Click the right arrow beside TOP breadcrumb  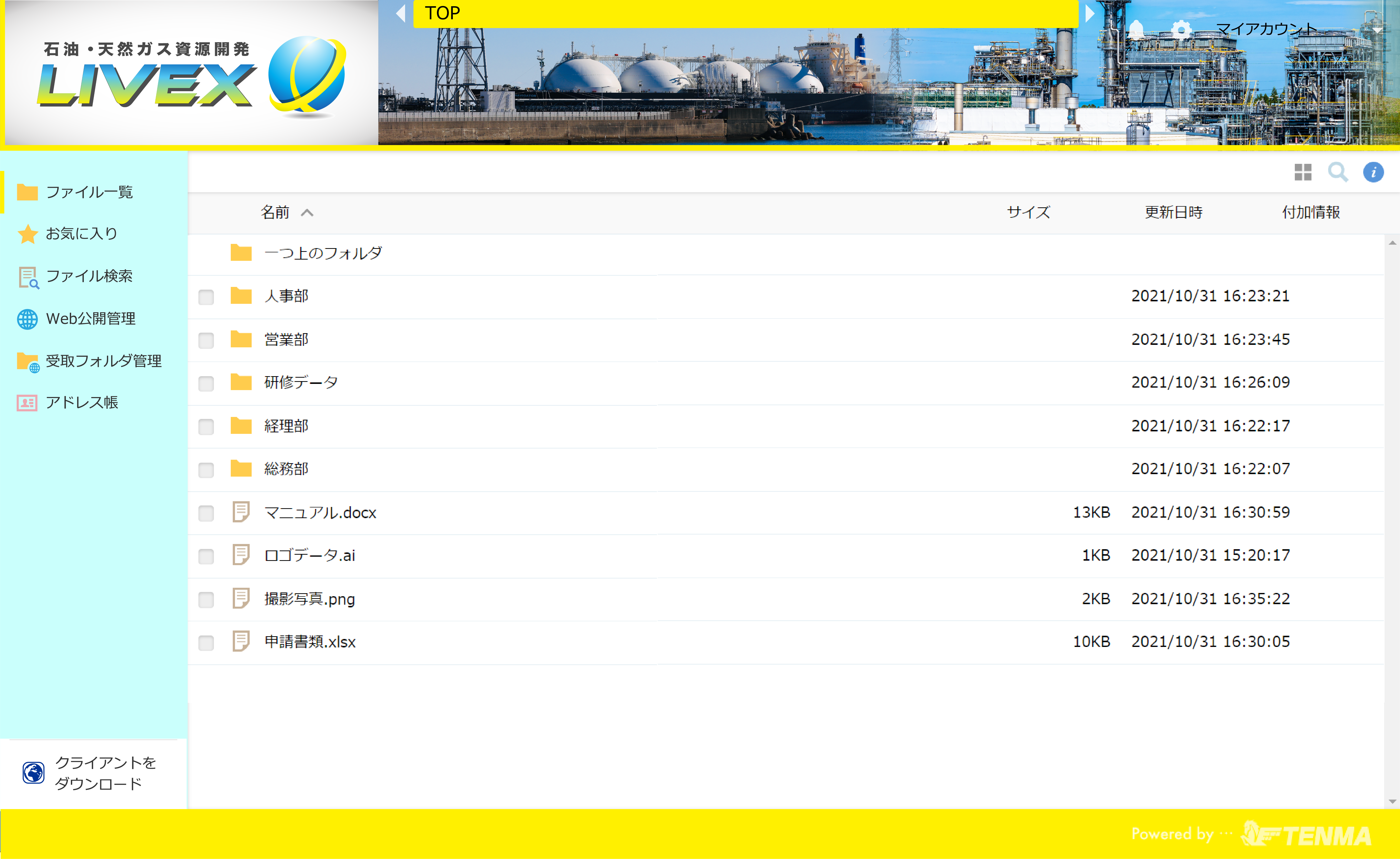[1089, 13]
